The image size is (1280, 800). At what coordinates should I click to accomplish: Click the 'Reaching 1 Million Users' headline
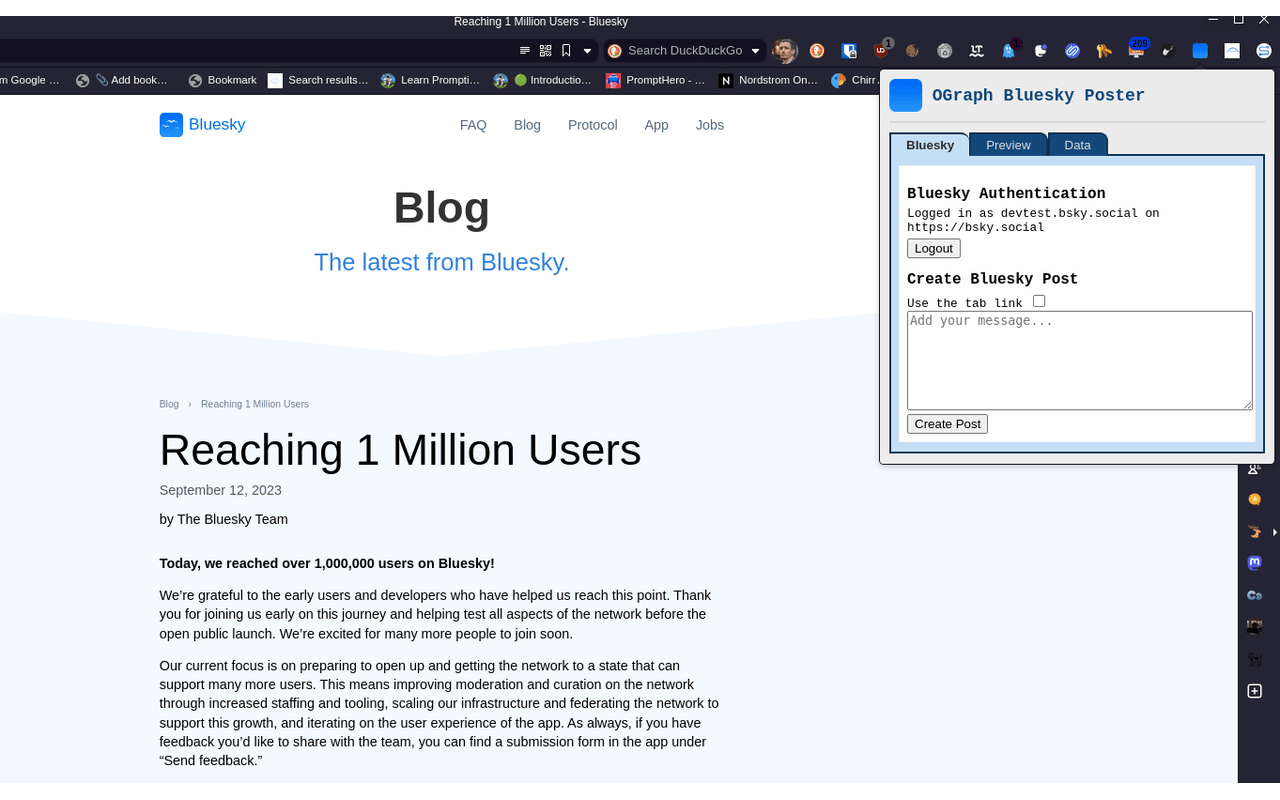[x=400, y=450]
